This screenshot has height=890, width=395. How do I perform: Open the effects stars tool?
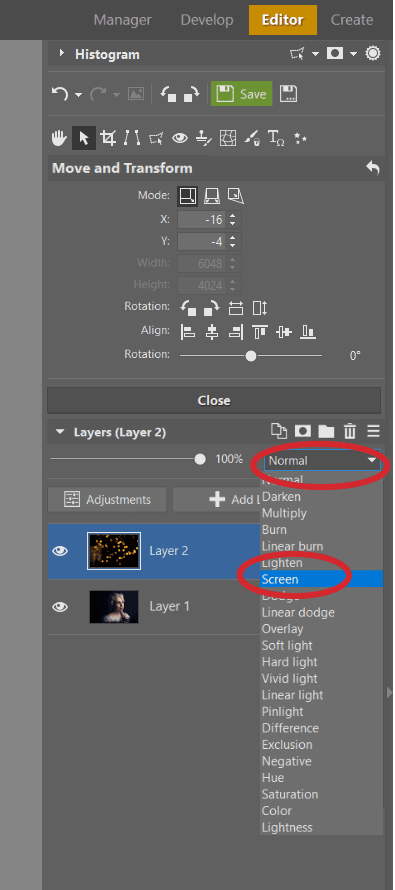pos(300,138)
